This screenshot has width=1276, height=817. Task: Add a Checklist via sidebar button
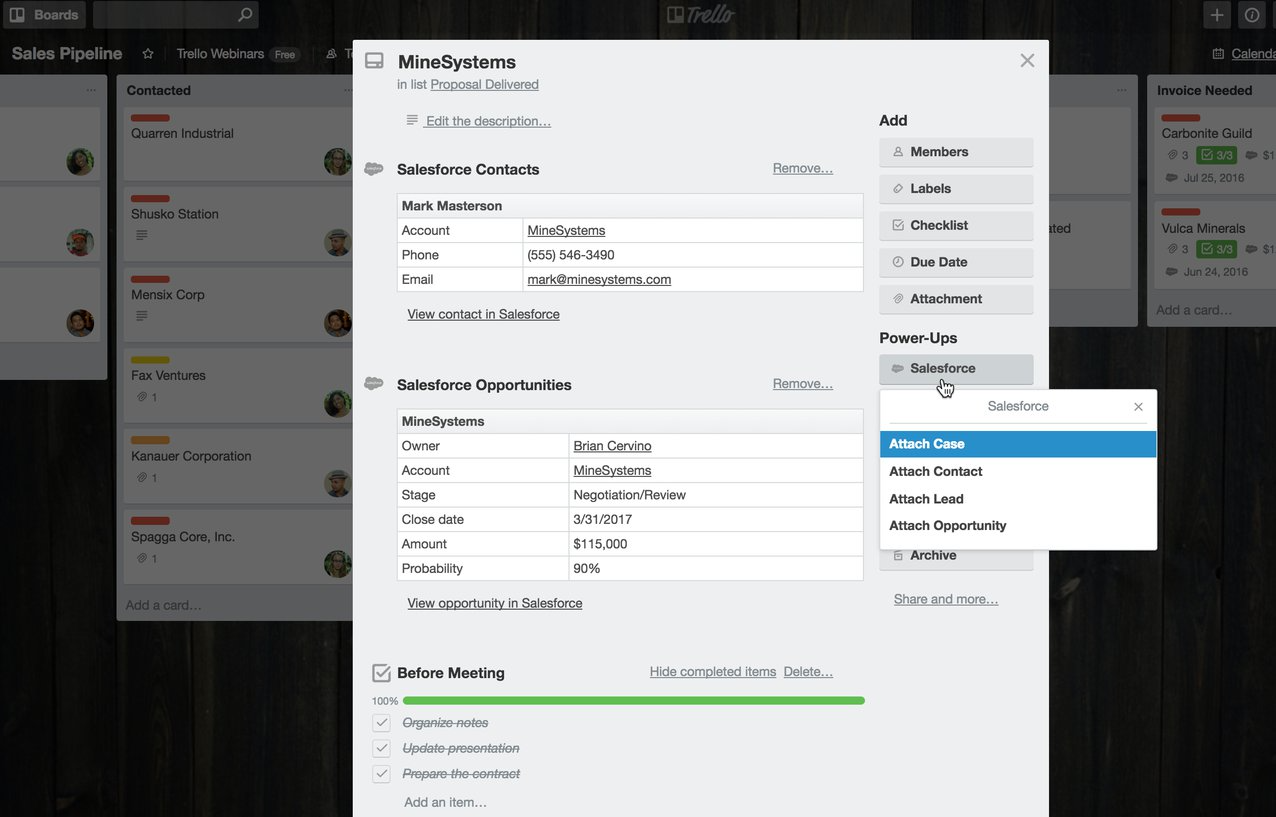[956, 225]
